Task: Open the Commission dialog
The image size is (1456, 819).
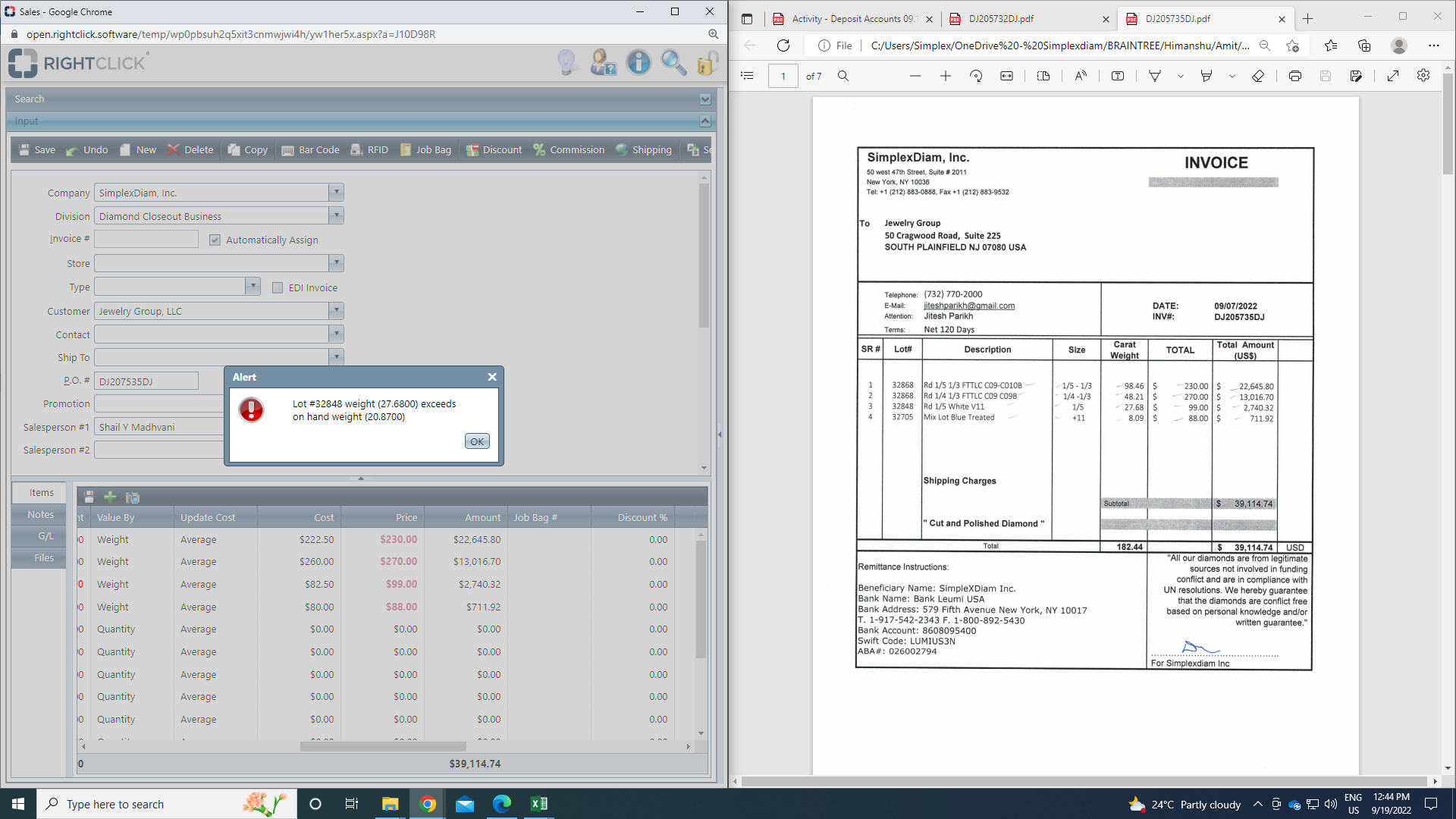Action: (569, 150)
